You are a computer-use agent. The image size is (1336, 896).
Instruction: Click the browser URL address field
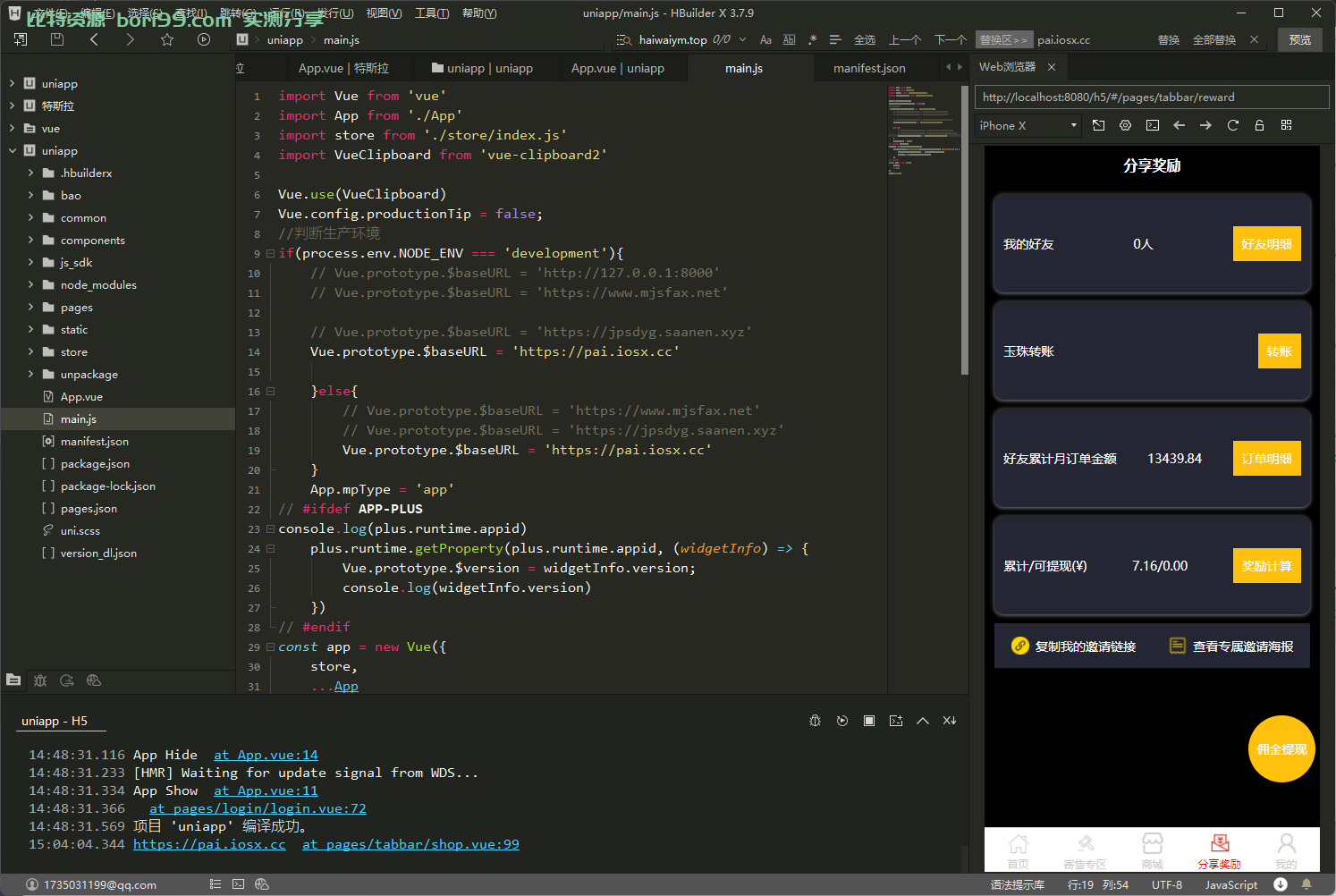click(1152, 97)
